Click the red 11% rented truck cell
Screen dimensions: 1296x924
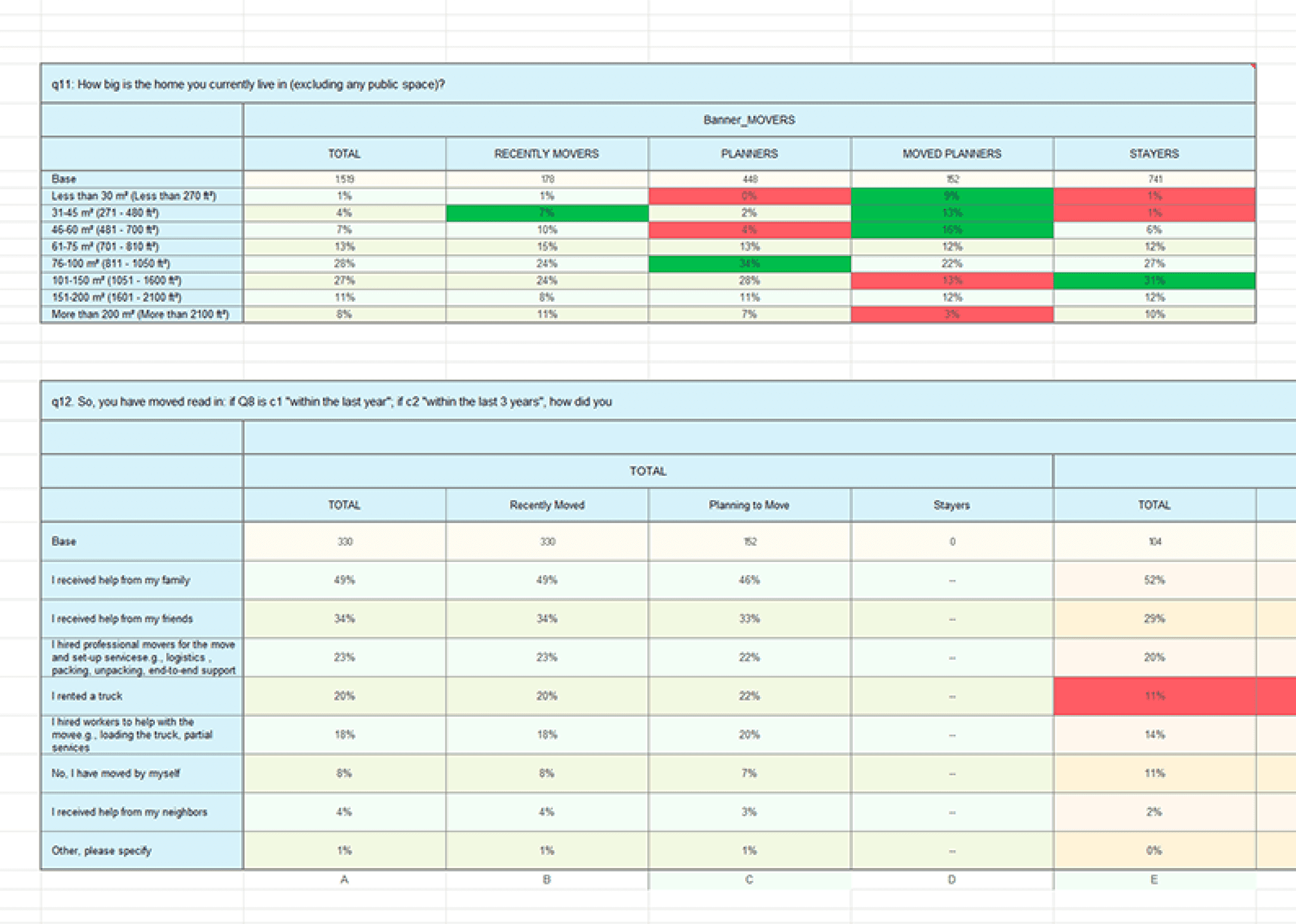(x=1154, y=696)
